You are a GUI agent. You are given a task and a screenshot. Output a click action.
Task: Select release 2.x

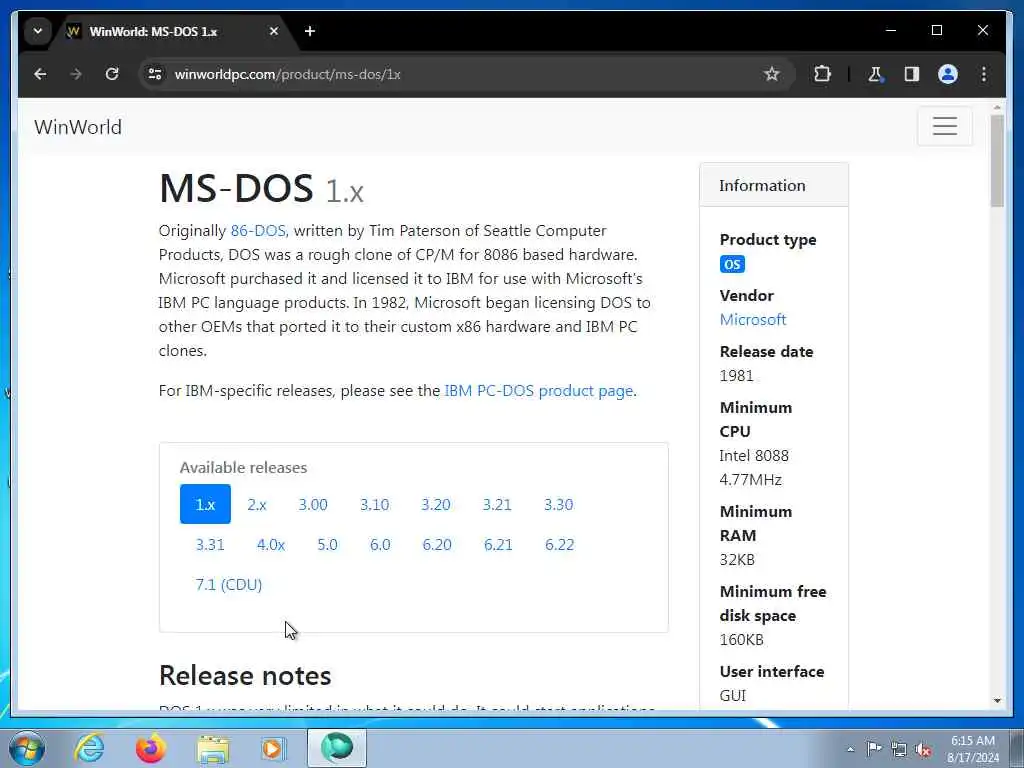tap(257, 504)
